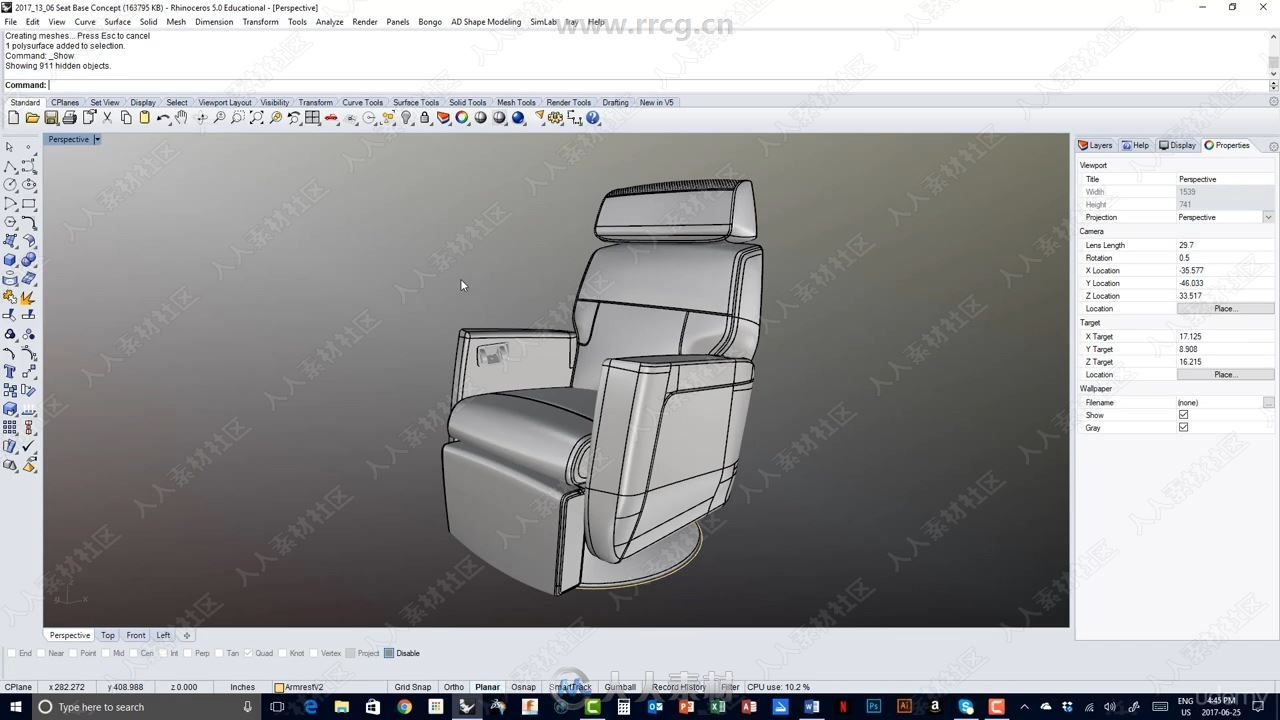Toggle Record History in status bar

[679, 687]
